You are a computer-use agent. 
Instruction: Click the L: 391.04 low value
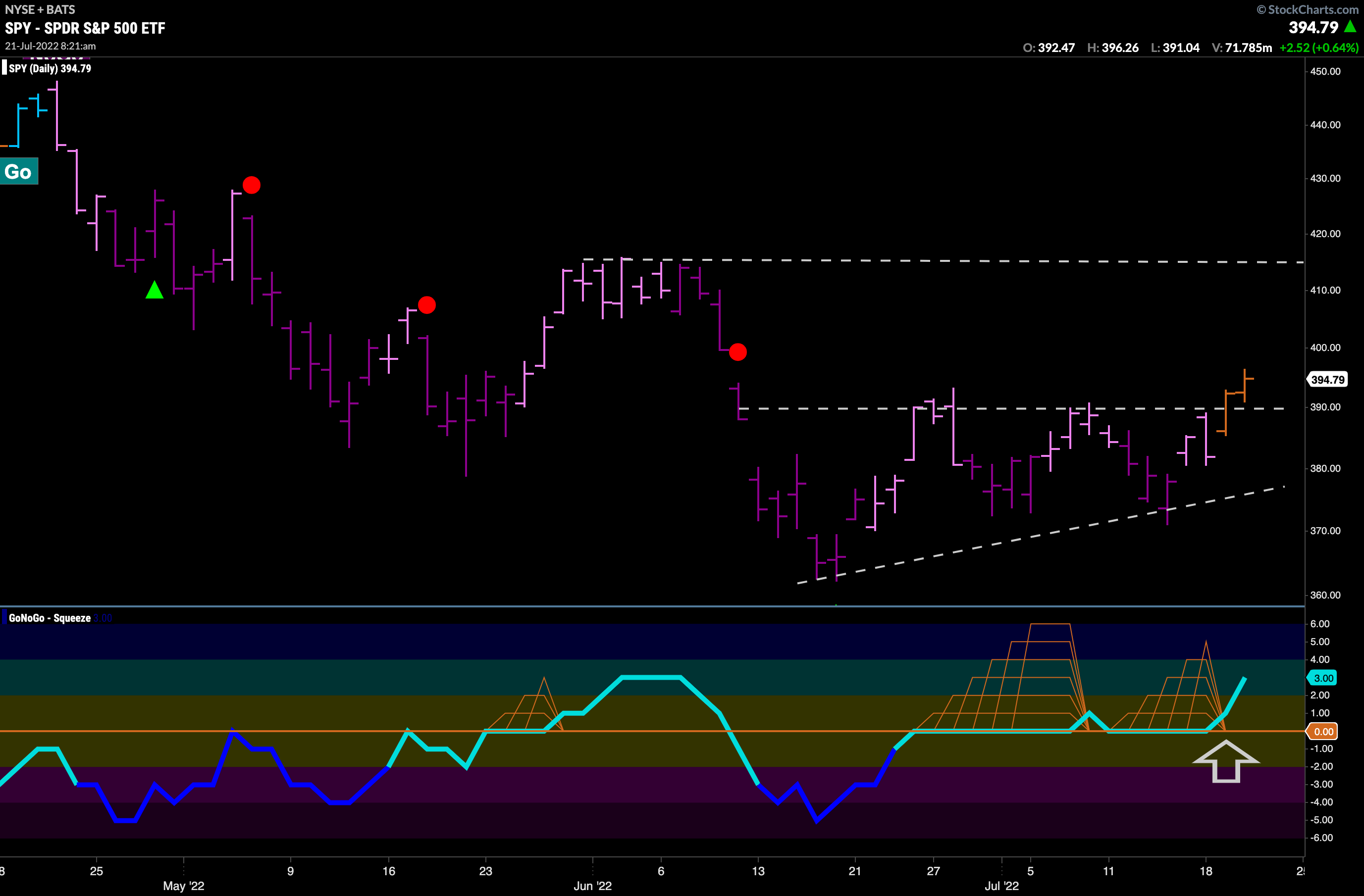(x=1175, y=48)
